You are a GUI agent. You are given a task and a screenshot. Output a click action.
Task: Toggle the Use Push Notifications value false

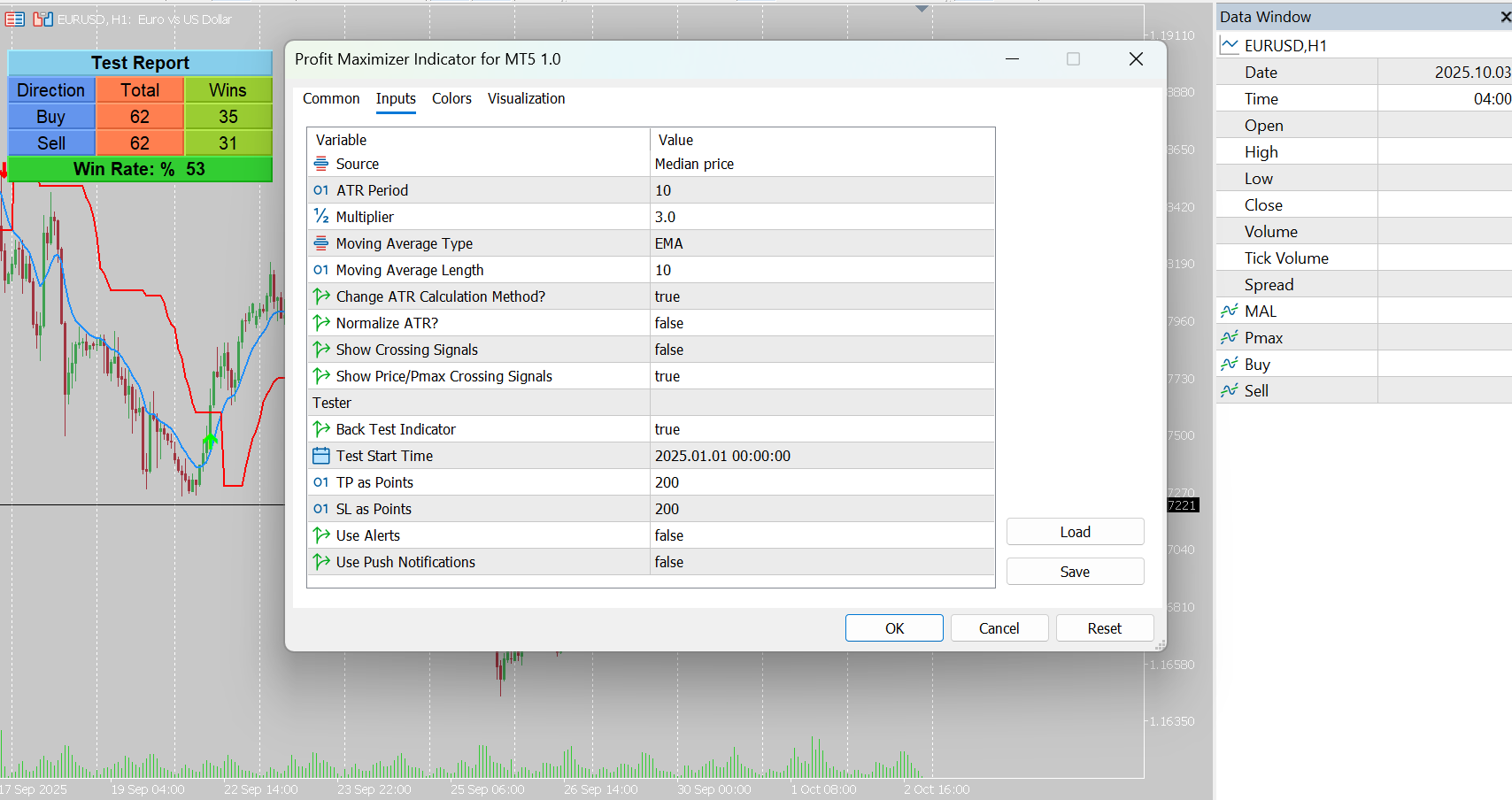[x=822, y=562]
